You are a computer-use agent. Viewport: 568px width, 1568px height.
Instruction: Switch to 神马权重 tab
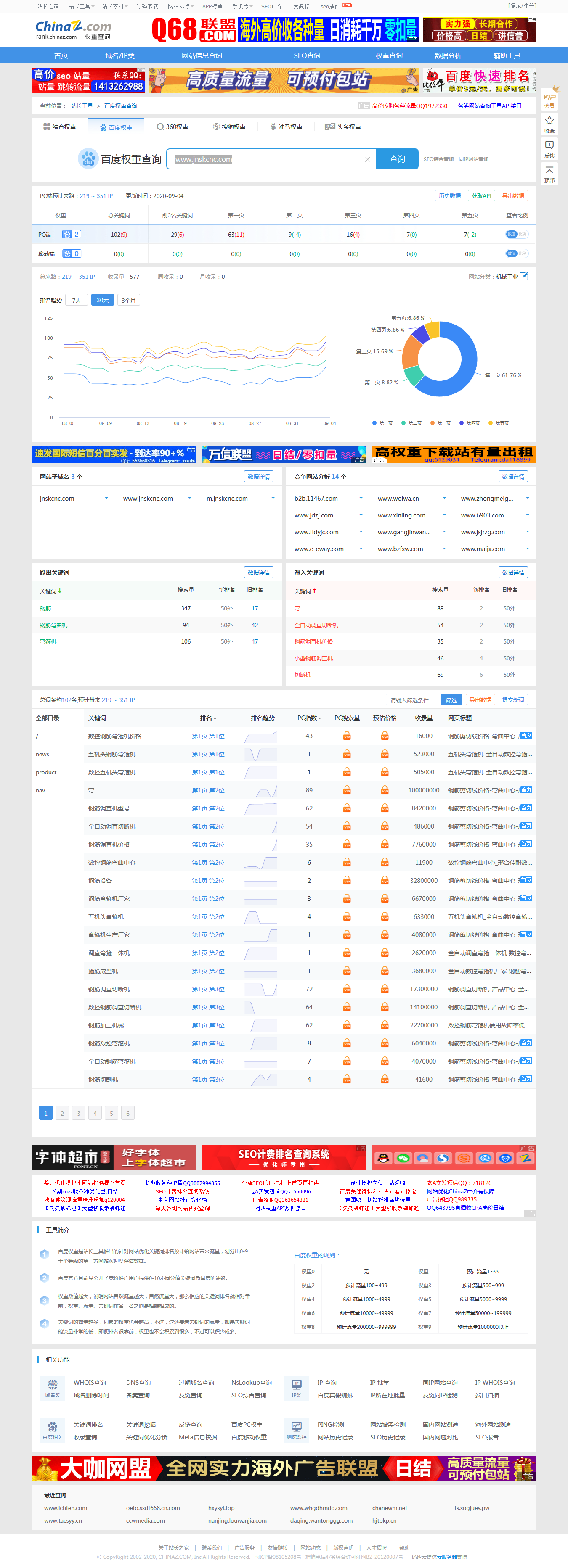pos(286,127)
